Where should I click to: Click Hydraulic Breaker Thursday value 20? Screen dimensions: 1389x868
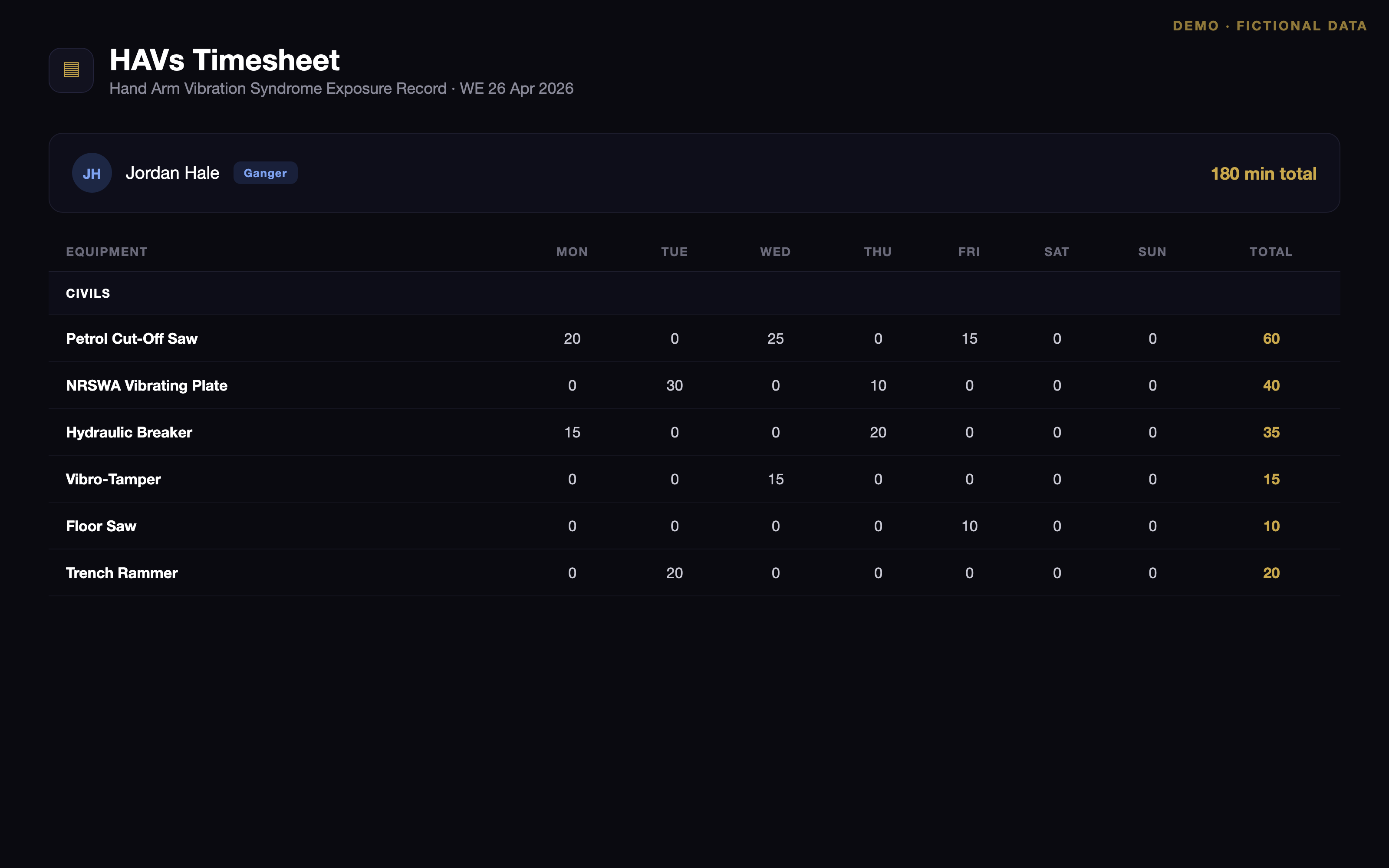878,432
